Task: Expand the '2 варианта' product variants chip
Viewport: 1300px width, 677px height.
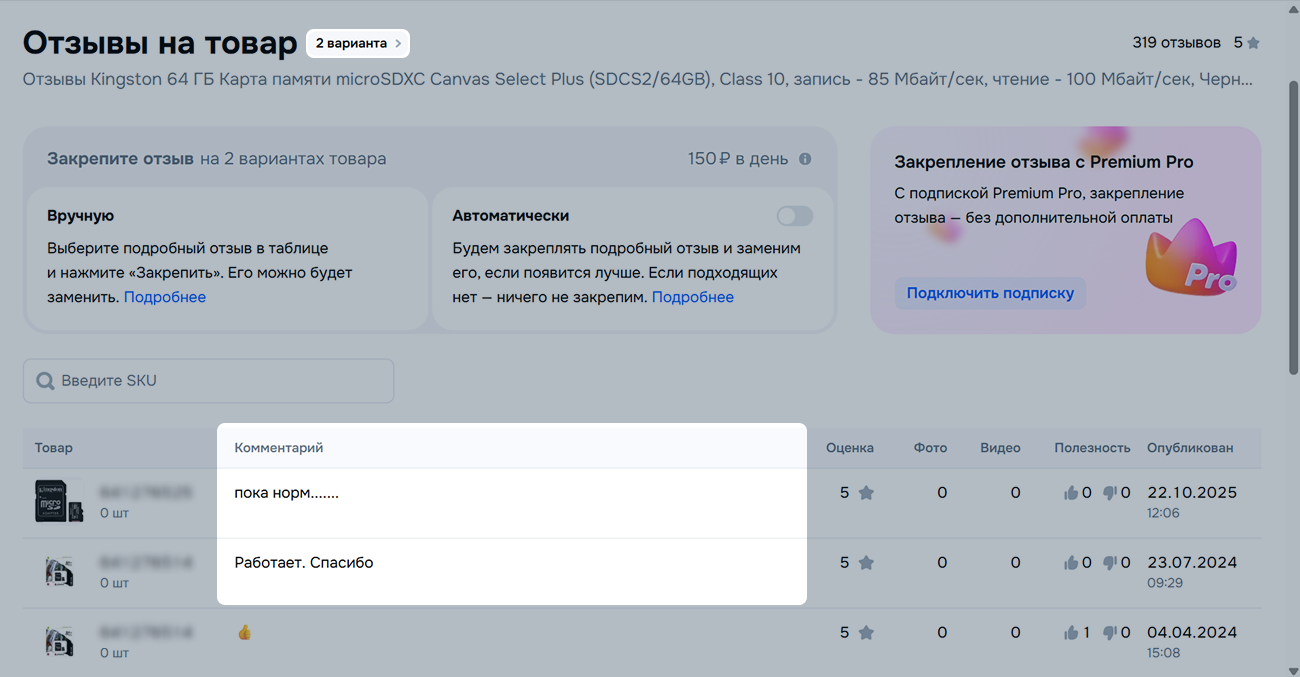Action: tap(358, 44)
